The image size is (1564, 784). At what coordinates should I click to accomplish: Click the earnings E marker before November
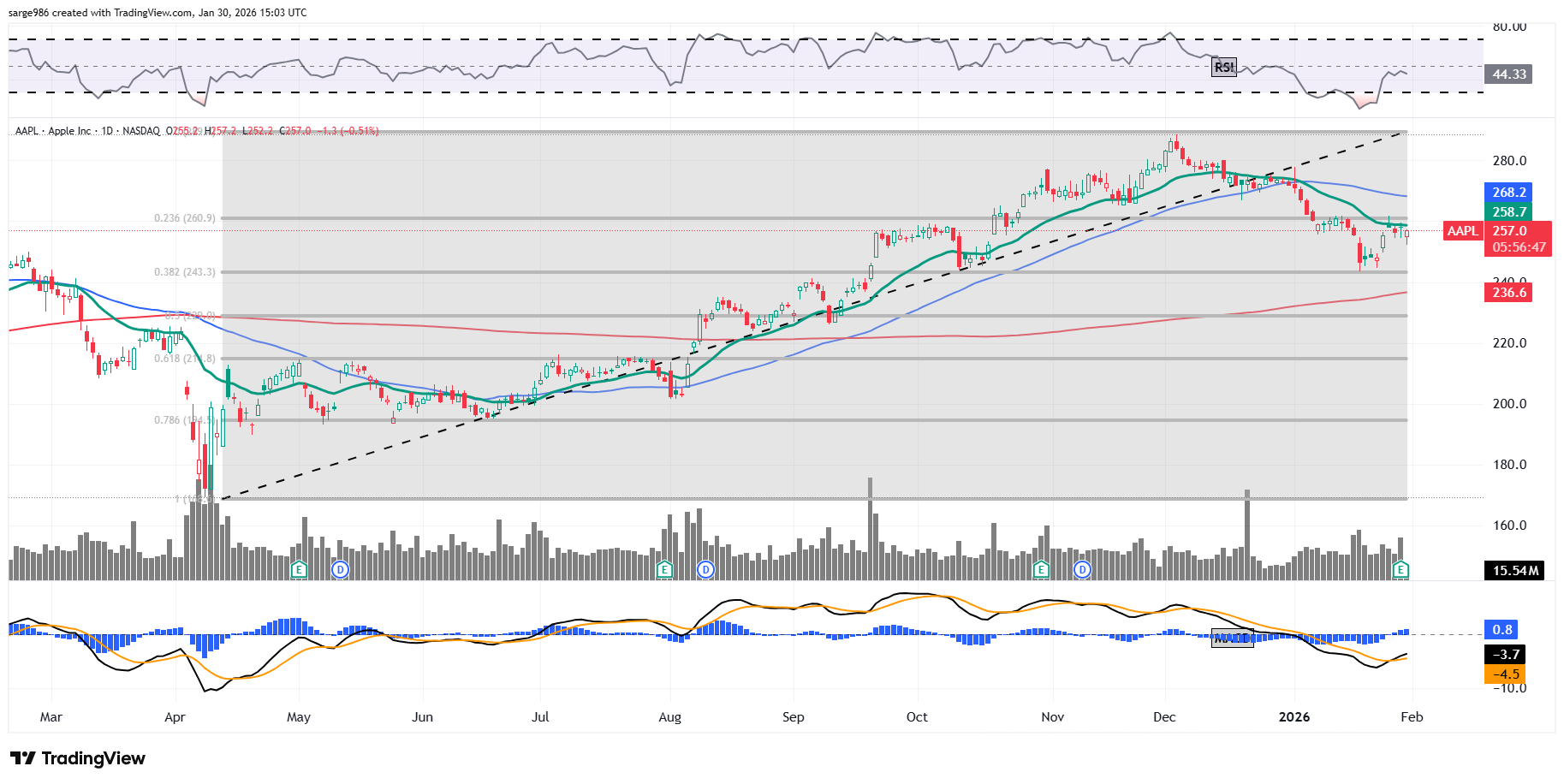point(1041,569)
